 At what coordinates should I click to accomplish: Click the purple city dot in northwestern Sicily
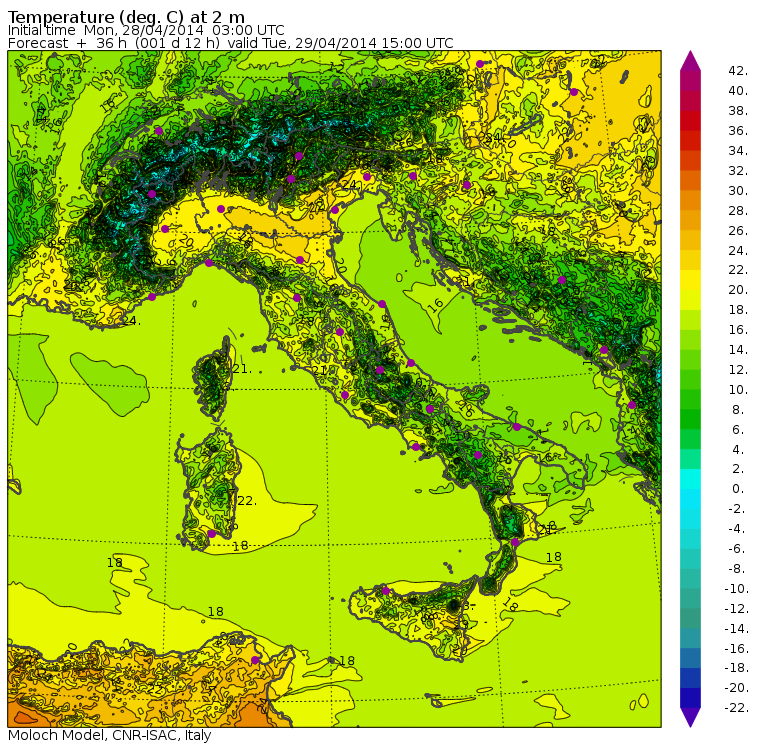(386, 591)
